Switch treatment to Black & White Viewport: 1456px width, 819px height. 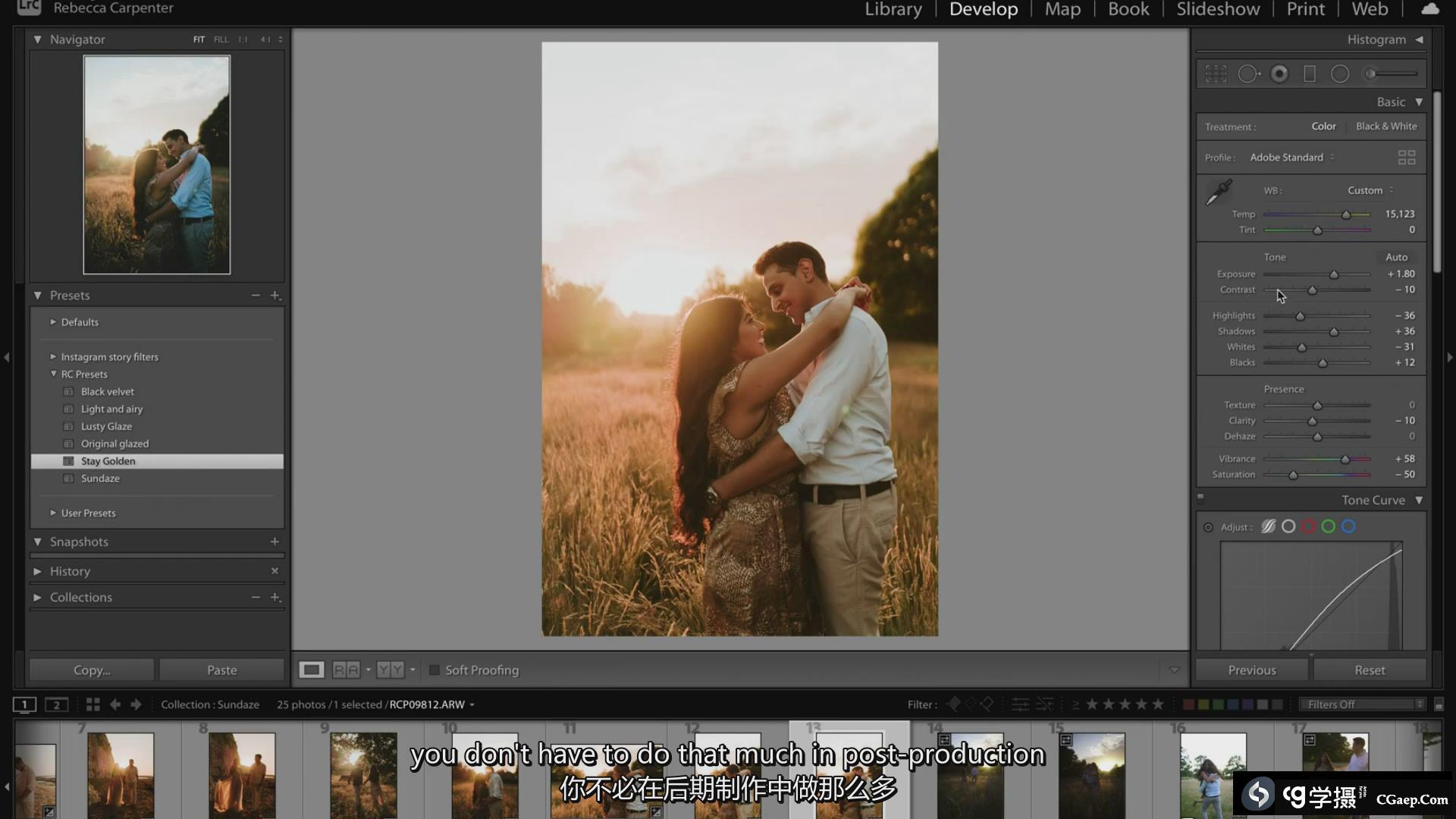(x=1385, y=127)
